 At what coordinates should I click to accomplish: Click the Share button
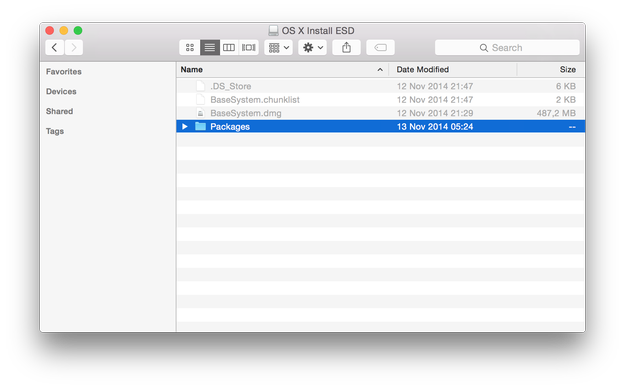tap(346, 47)
